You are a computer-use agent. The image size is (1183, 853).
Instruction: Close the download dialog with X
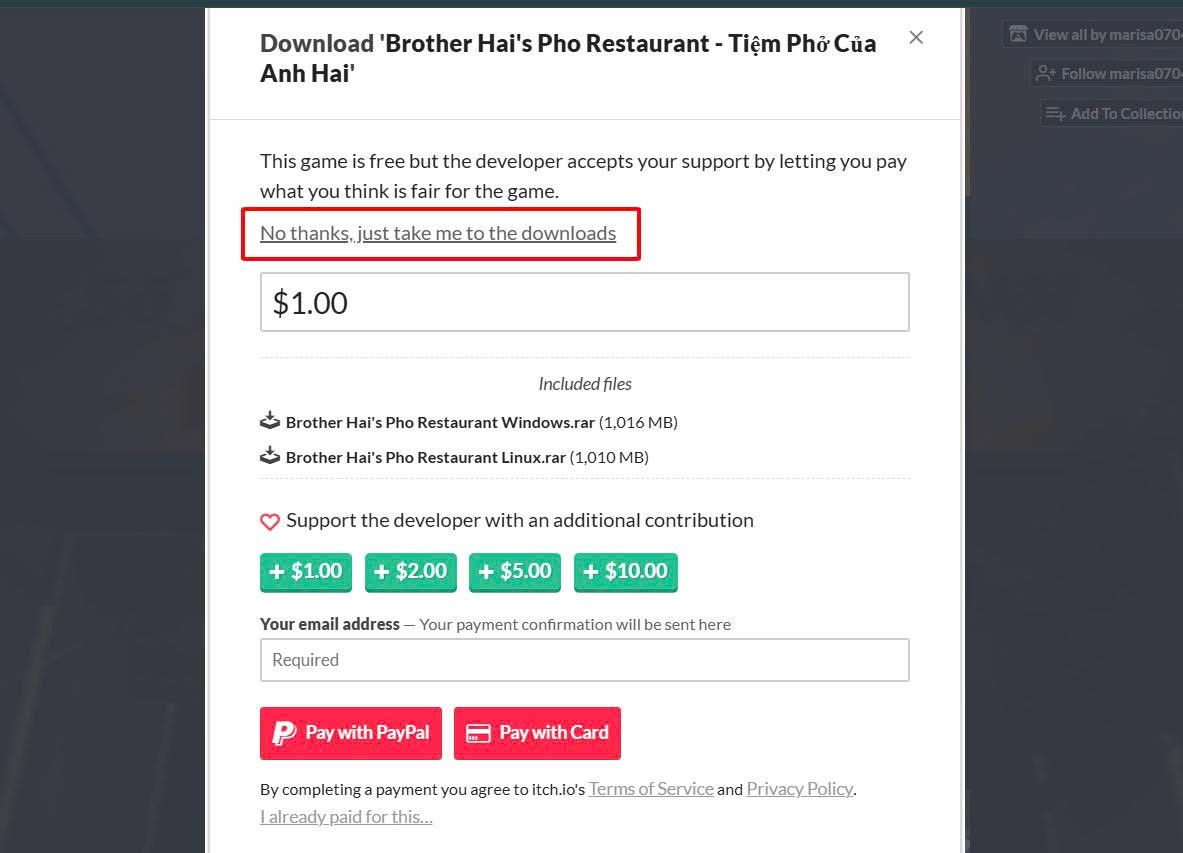point(916,38)
